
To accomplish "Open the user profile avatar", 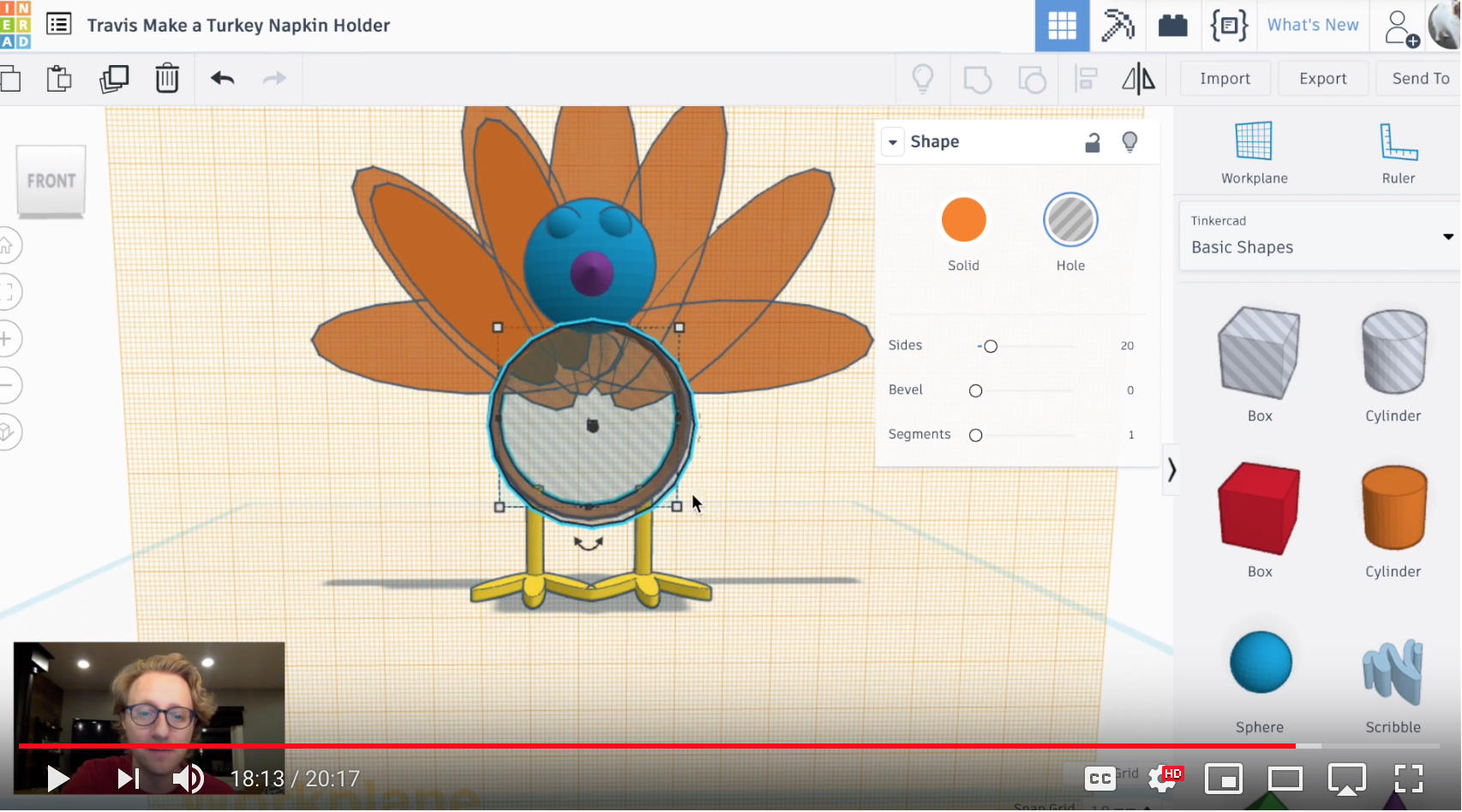I will click(x=1447, y=26).
